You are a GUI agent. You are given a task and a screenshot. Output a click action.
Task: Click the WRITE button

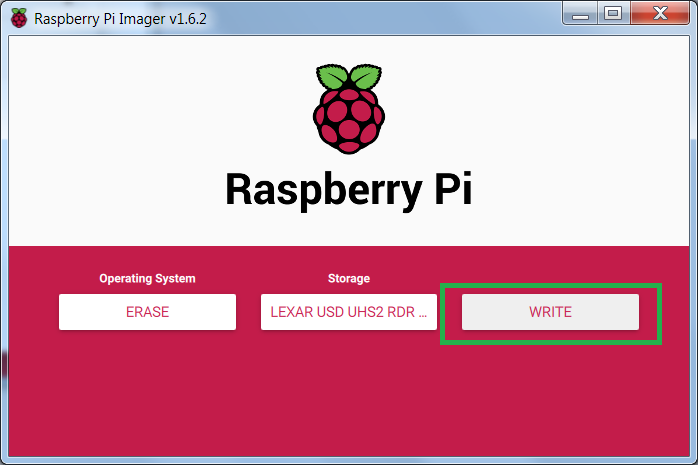pos(550,312)
